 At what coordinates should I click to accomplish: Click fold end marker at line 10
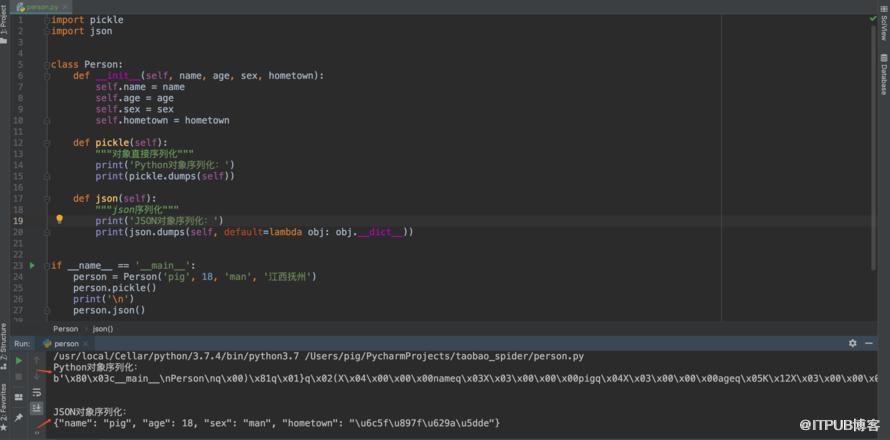(x=47, y=120)
